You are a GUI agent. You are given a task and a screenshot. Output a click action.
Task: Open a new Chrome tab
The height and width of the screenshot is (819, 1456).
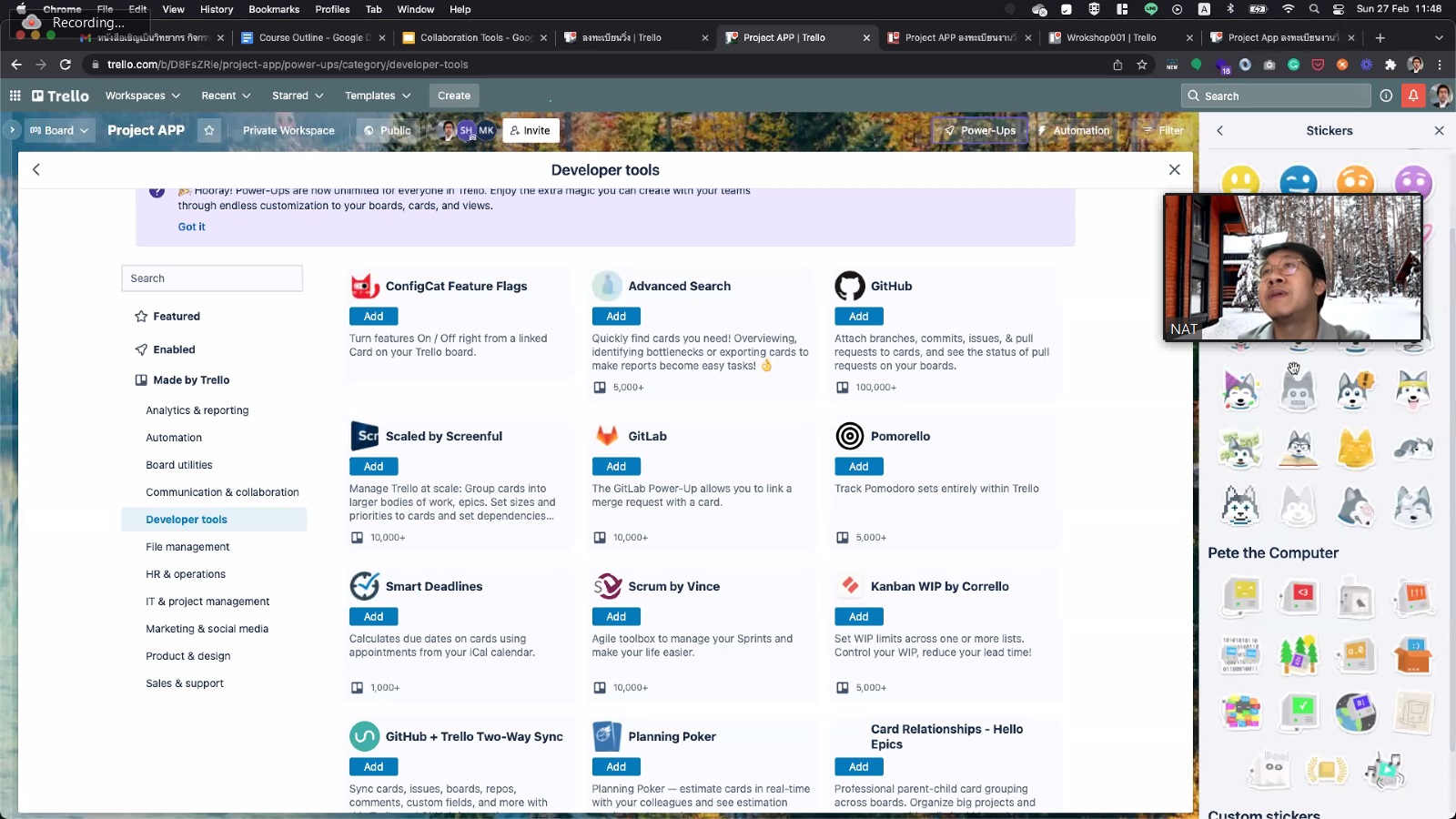click(1380, 37)
